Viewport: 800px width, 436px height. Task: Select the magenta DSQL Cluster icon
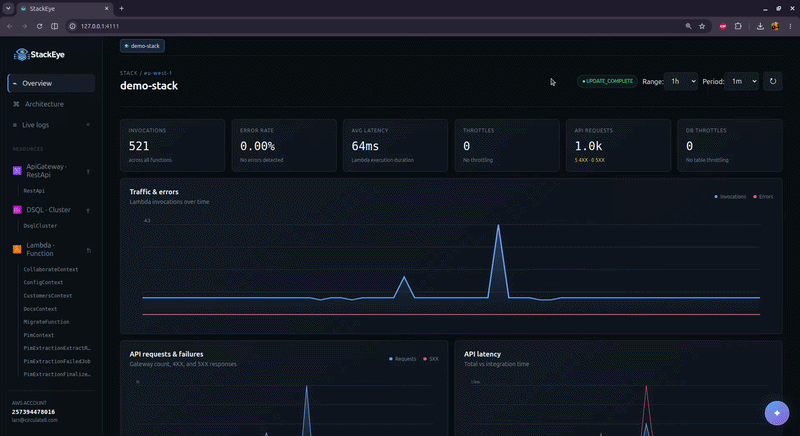[x=17, y=210]
